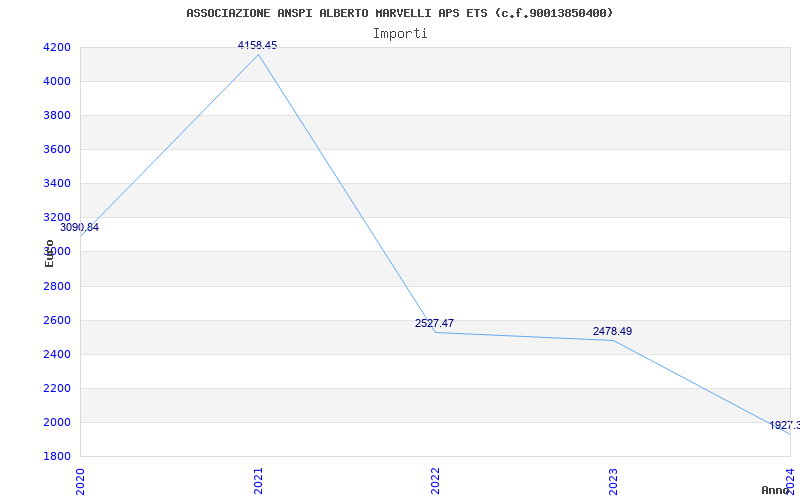Select the 3090.84 data label
This screenshot has height=500, width=800.
[80, 228]
